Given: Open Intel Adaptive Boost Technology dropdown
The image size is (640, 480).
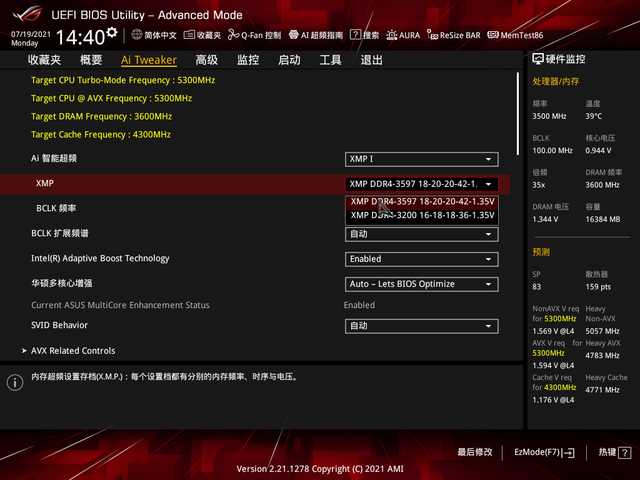Looking at the screenshot, I should tap(421, 259).
